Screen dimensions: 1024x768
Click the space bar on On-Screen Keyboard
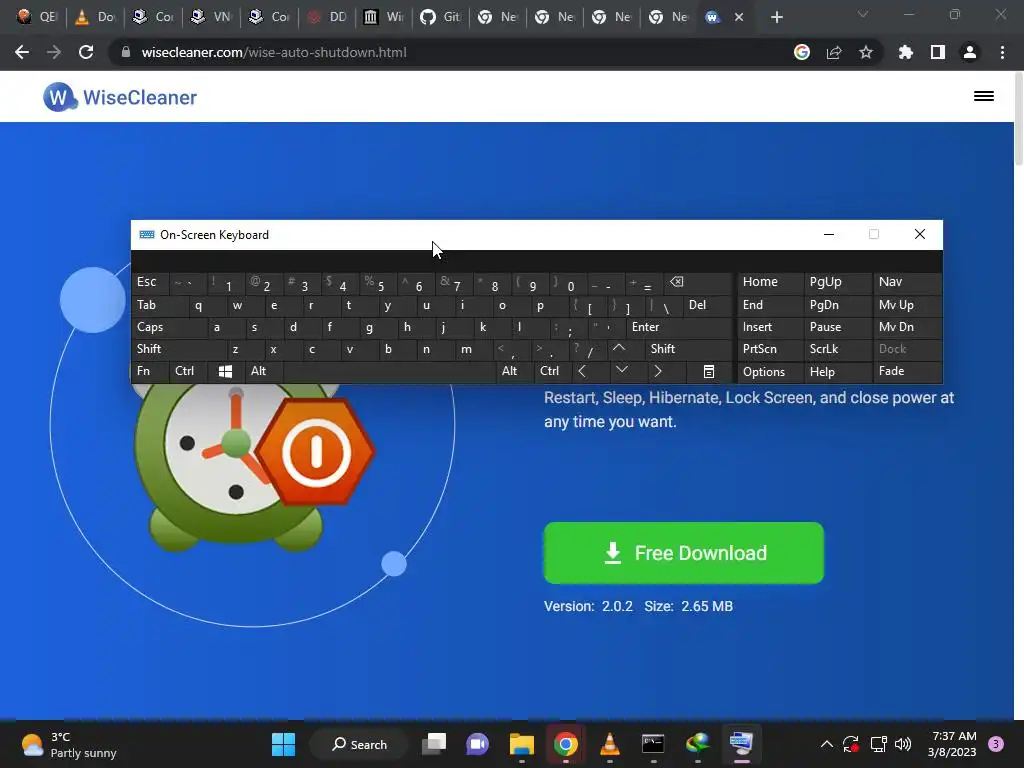point(390,371)
